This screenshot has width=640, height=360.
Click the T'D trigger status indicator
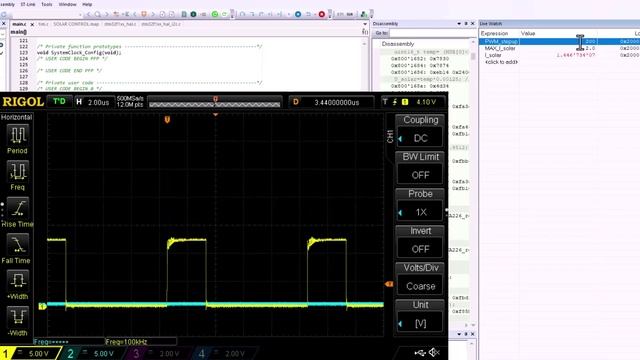point(59,101)
